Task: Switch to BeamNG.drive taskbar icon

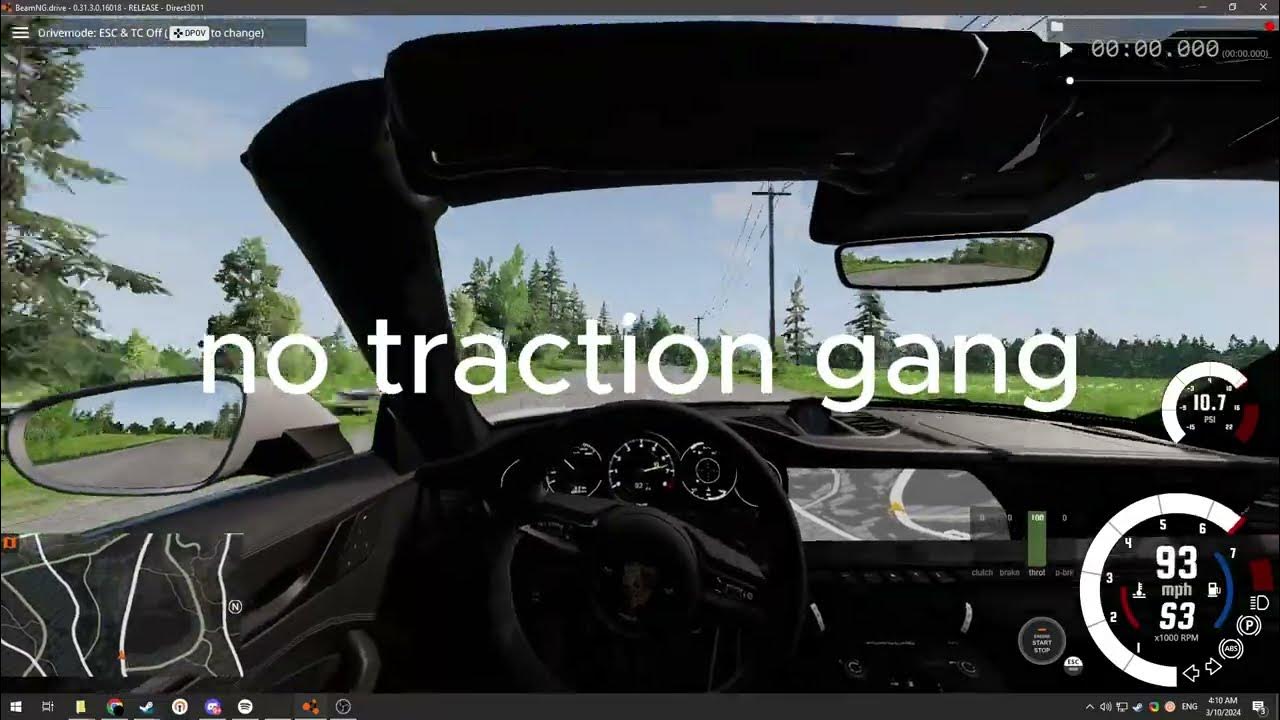Action: (311, 707)
